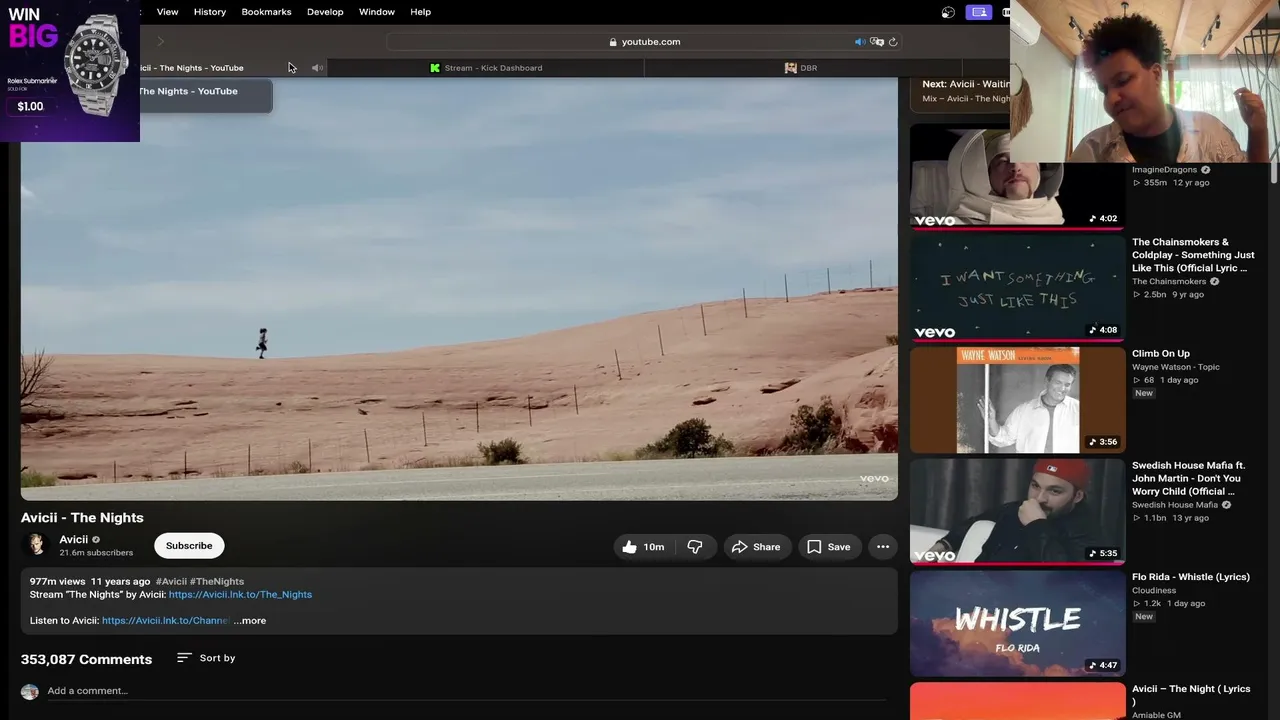Open the Avicii.lnk.to/The_Nights link

point(240,594)
